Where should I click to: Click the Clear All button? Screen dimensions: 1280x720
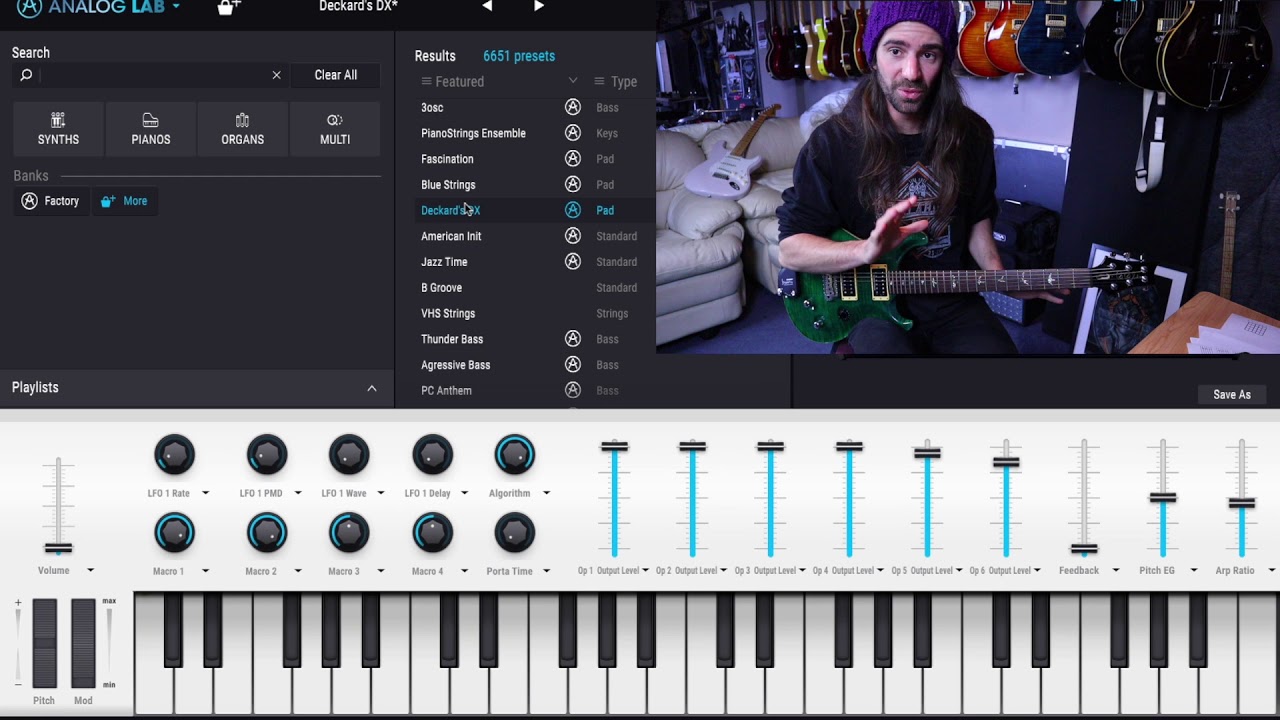click(x=335, y=75)
